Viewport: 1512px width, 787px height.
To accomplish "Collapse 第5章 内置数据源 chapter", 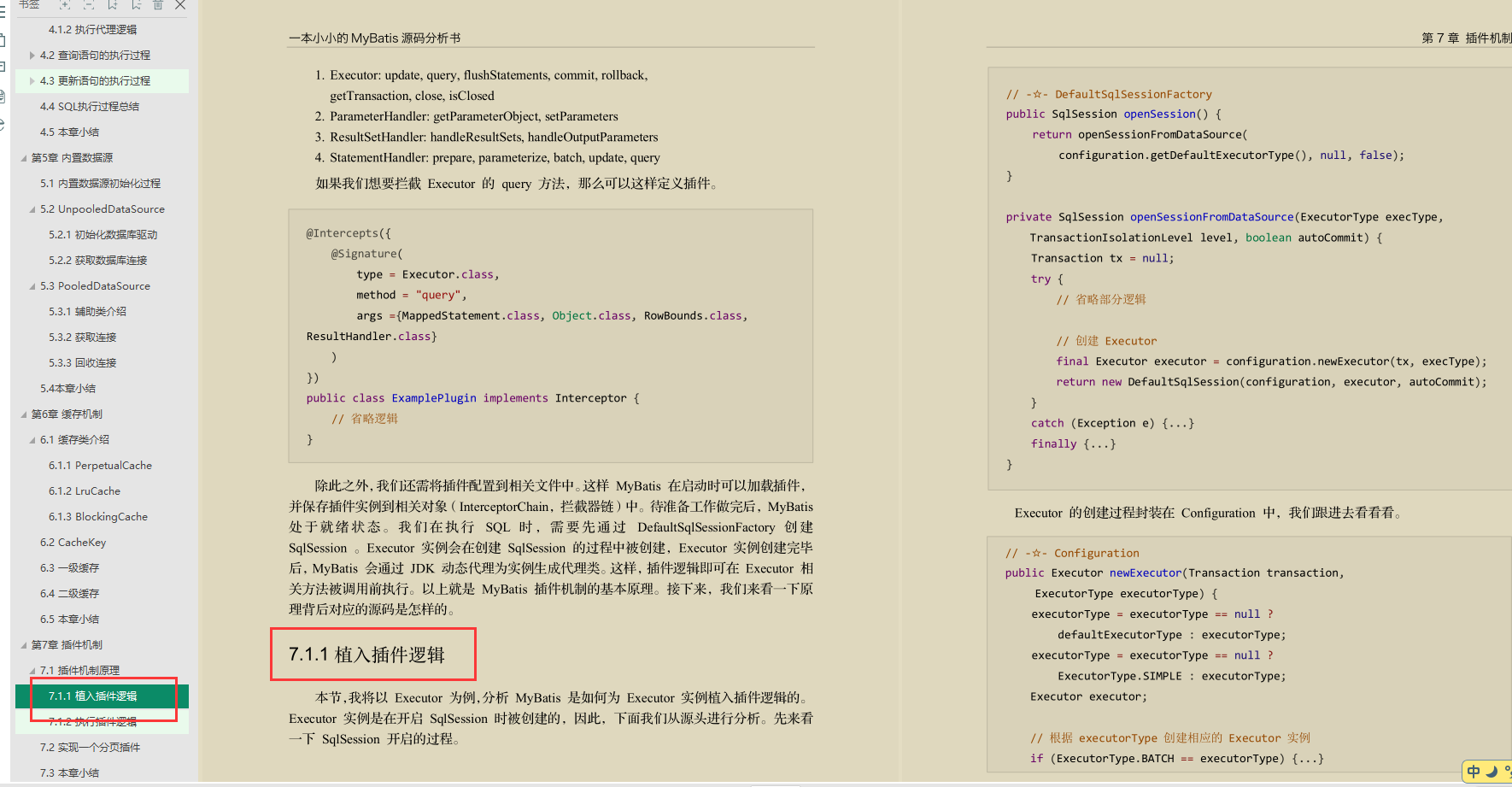I will point(24,158).
